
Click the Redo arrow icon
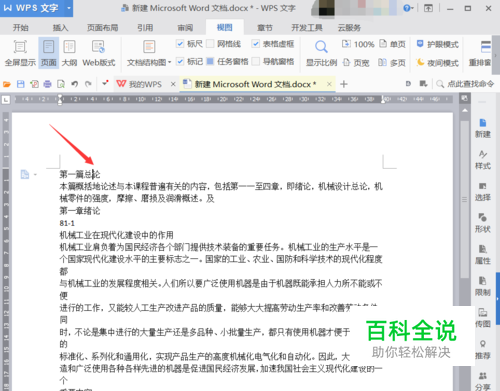click(88, 84)
